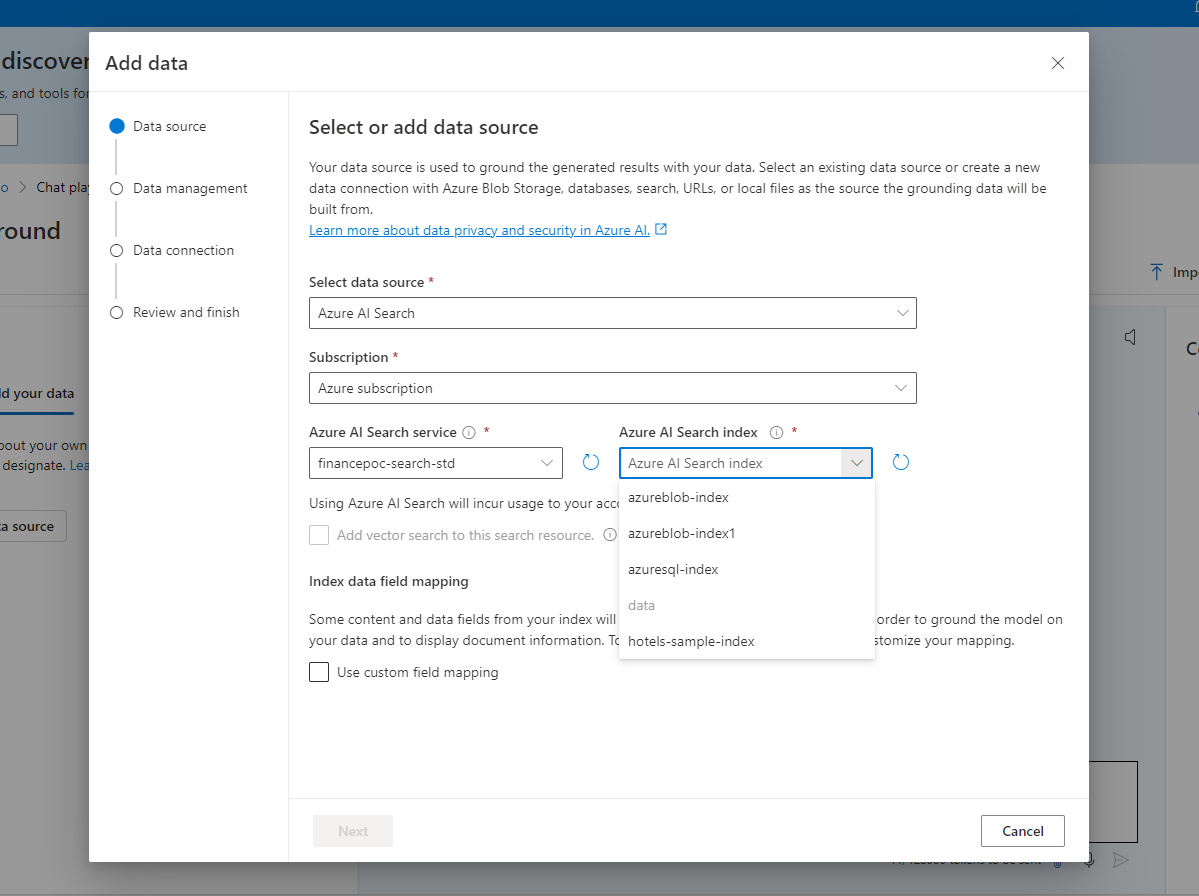Click 'Index data field mapping' heading
Viewport: 1199px width, 896px height.
(388, 582)
